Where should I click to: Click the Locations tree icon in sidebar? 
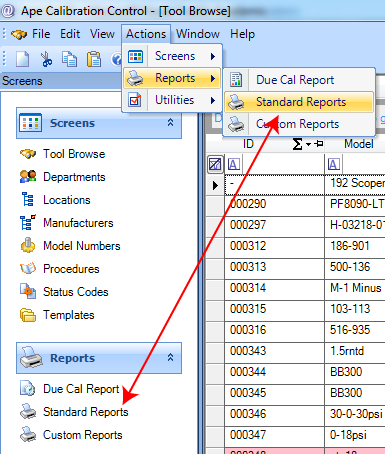tap(28, 200)
